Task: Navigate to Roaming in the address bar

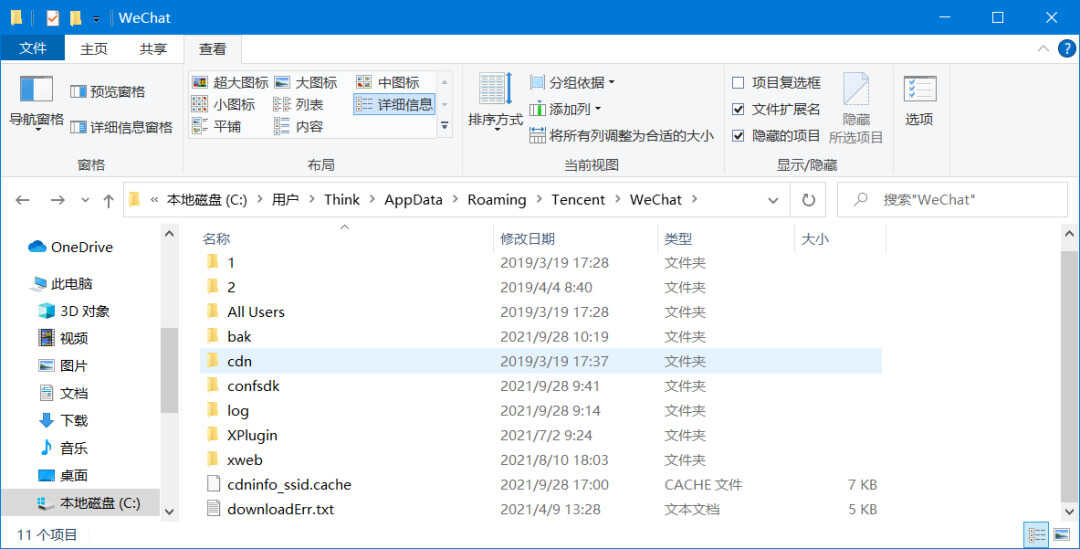Action: pyautogui.click(x=497, y=200)
